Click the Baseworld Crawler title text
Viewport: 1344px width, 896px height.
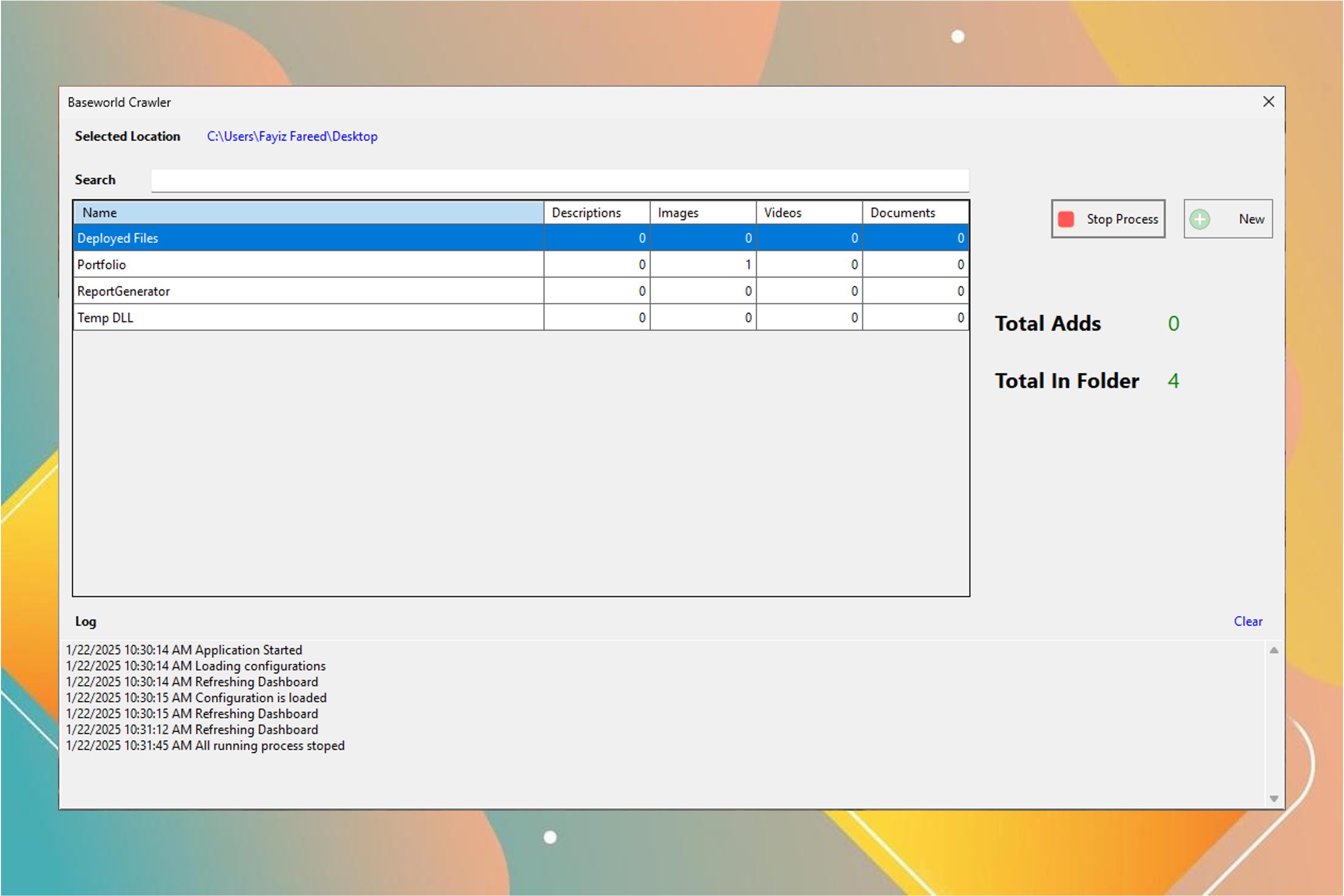click(119, 102)
